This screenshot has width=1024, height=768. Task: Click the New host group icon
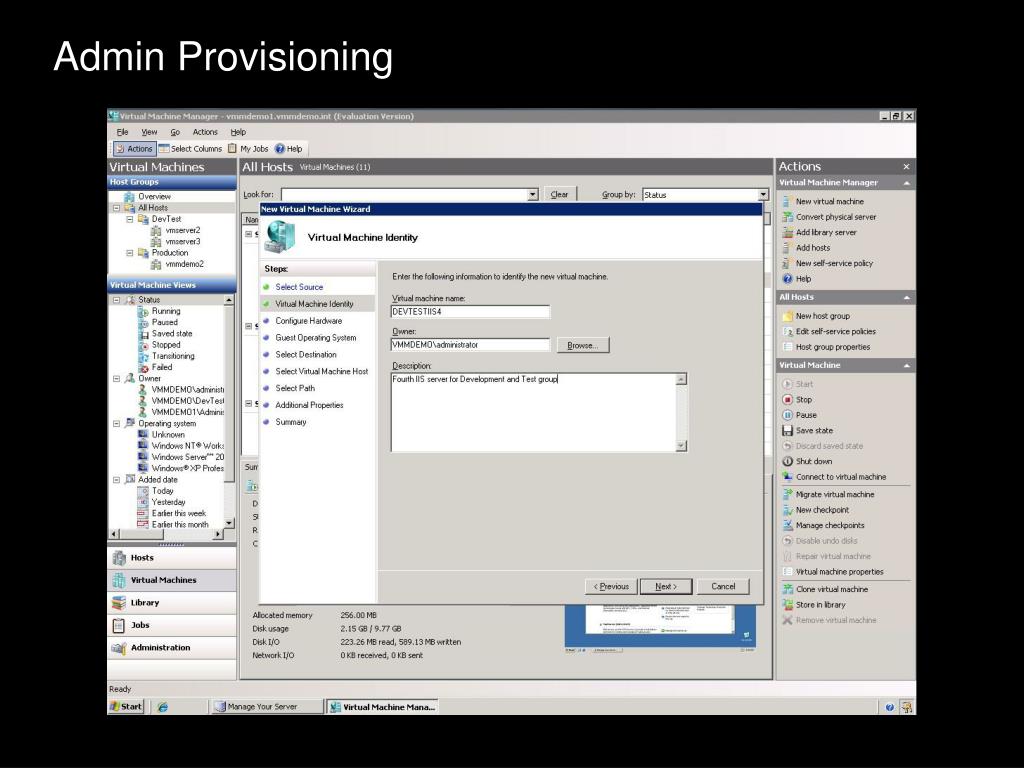(788, 316)
